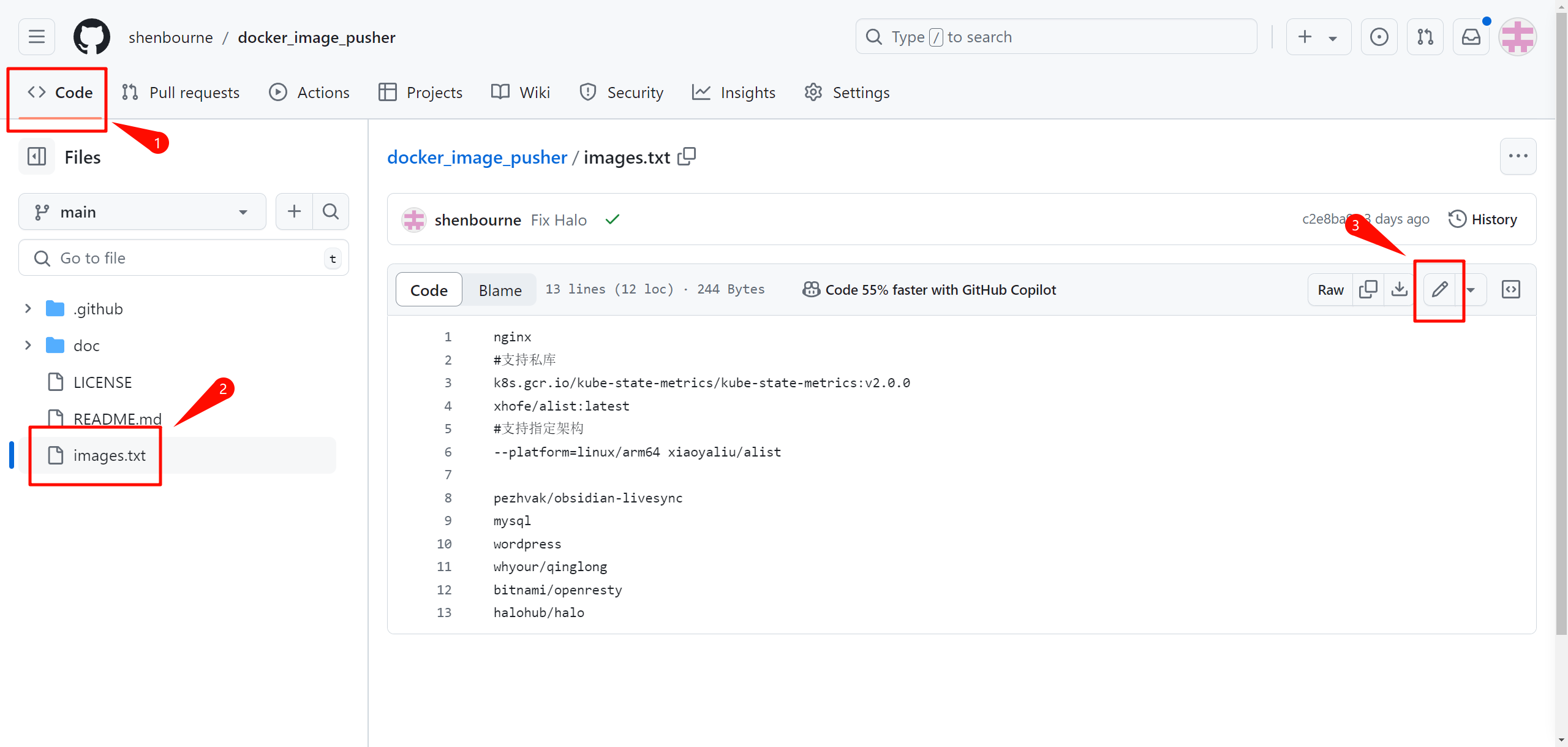Screen dimensions: 1568x747
Task: Focus the Go to file input
Action: click(184, 258)
